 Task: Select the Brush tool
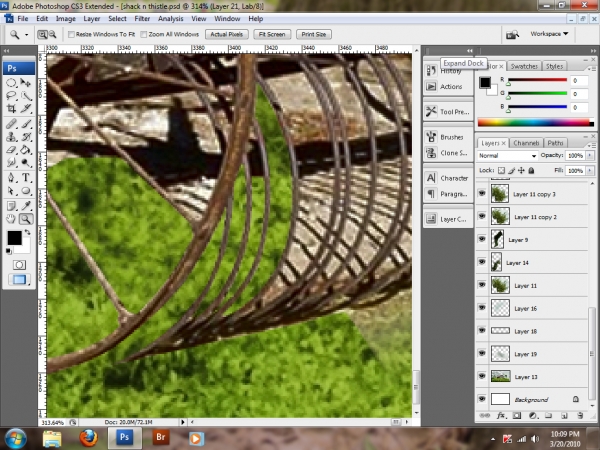tap(26, 124)
